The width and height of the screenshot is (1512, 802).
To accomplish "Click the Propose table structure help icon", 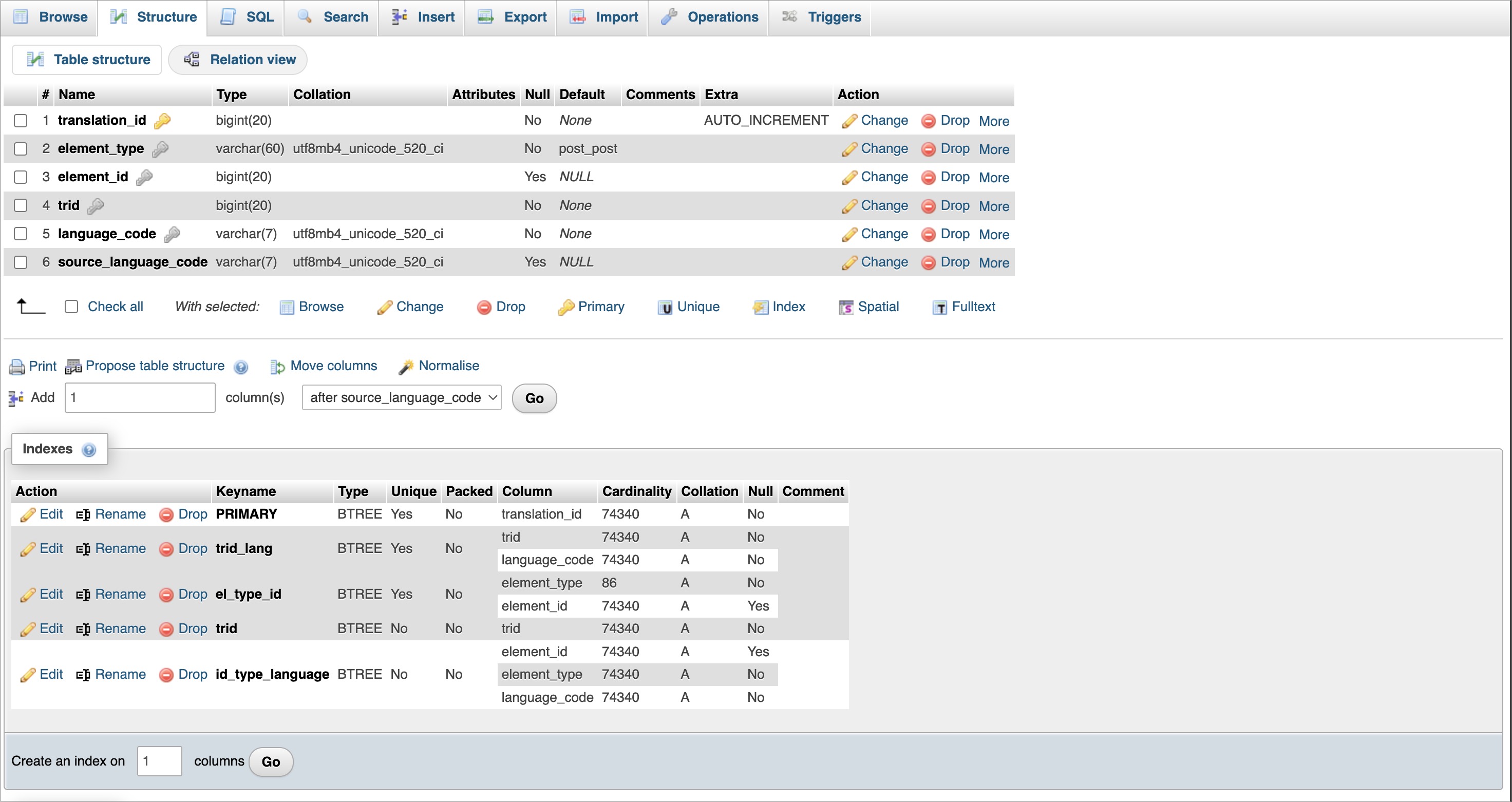I will pyautogui.click(x=241, y=367).
